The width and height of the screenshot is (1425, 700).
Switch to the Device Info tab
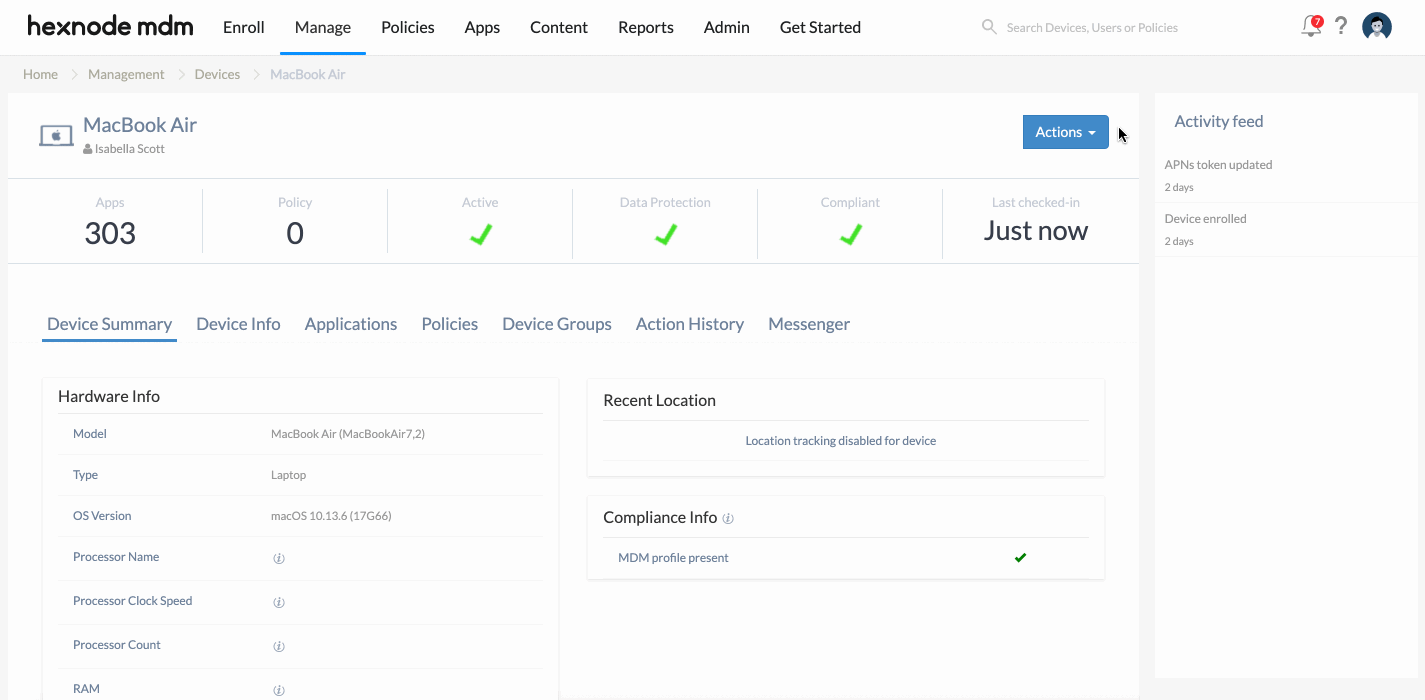pos(238,324)
